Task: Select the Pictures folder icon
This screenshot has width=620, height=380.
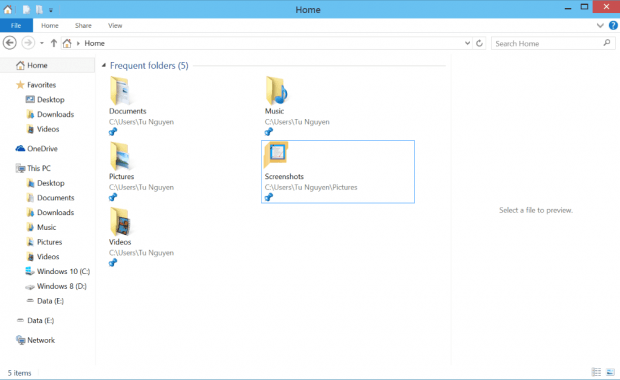Action: (x=120, y=156)
